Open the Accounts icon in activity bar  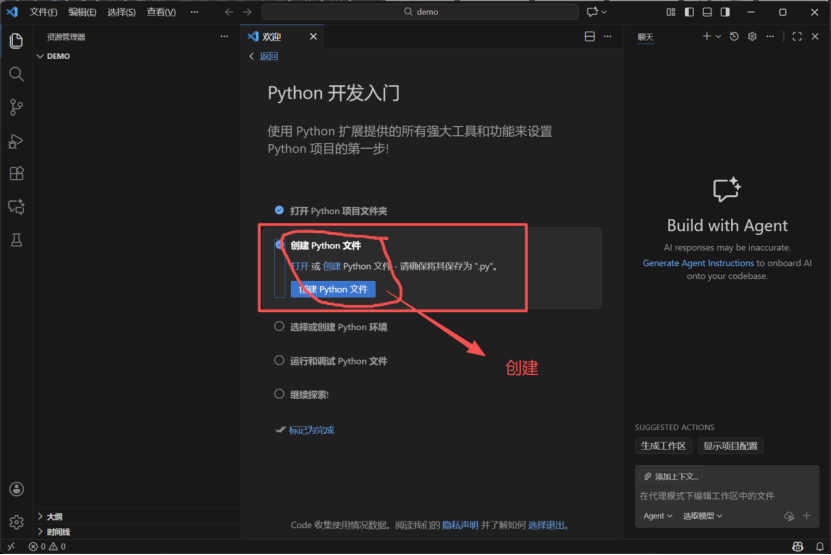(x=16, y=489)
